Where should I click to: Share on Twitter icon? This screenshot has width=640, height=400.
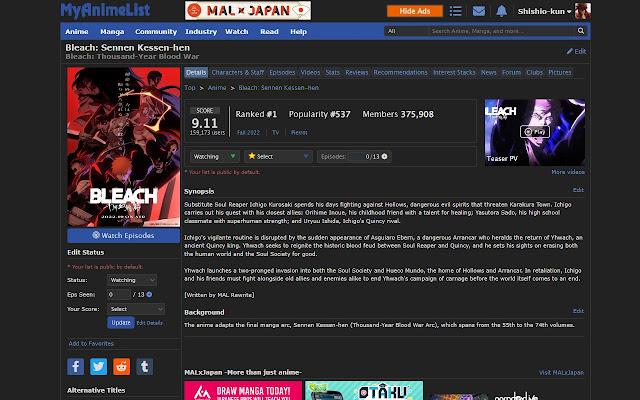coord(98,367)
